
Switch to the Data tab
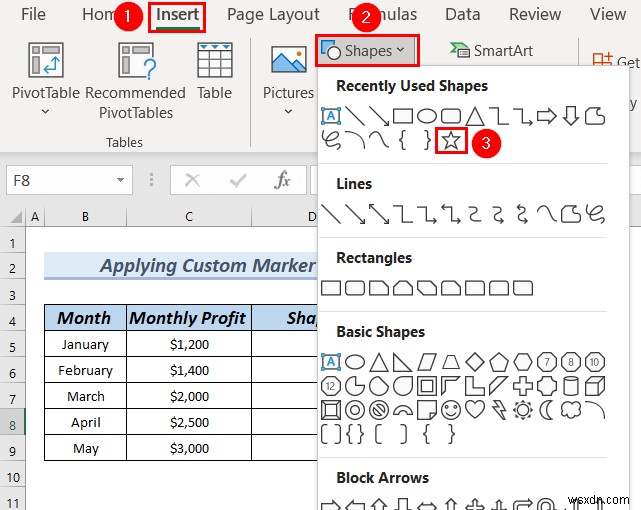coord(462,14)
